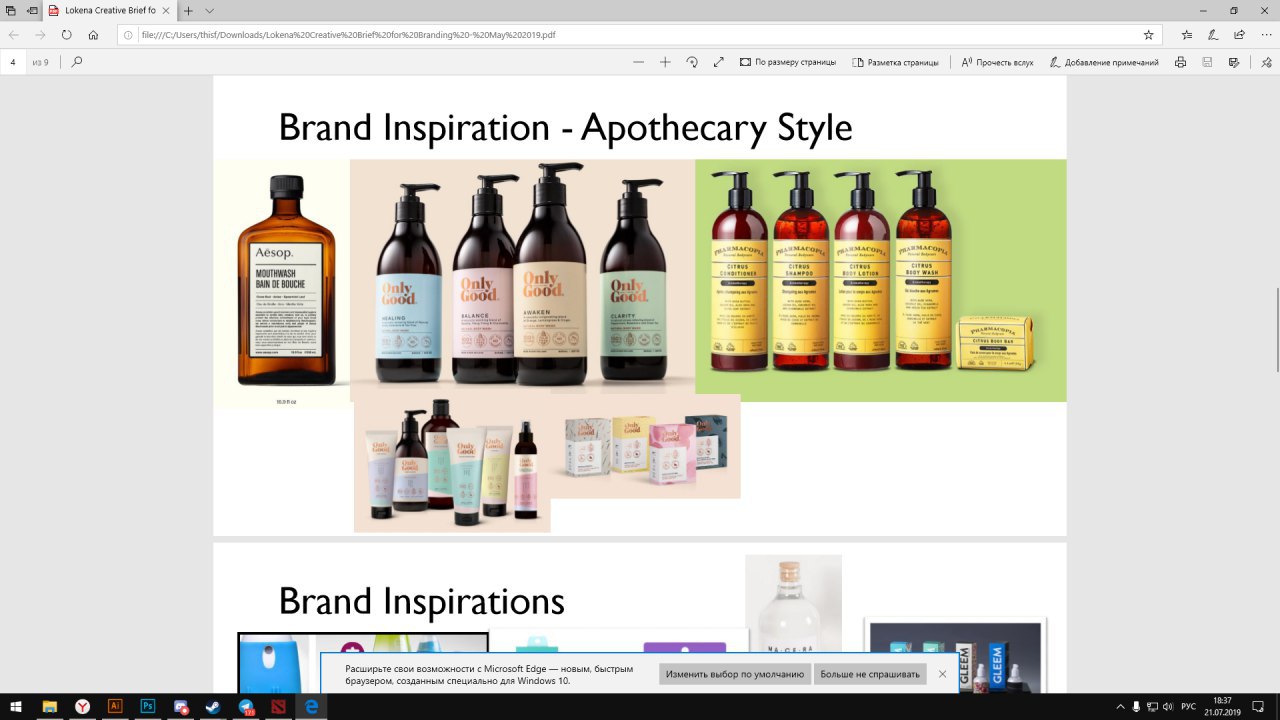
Task: Open Adobe Photoshop from taskbar
Action: click(148, 706)
